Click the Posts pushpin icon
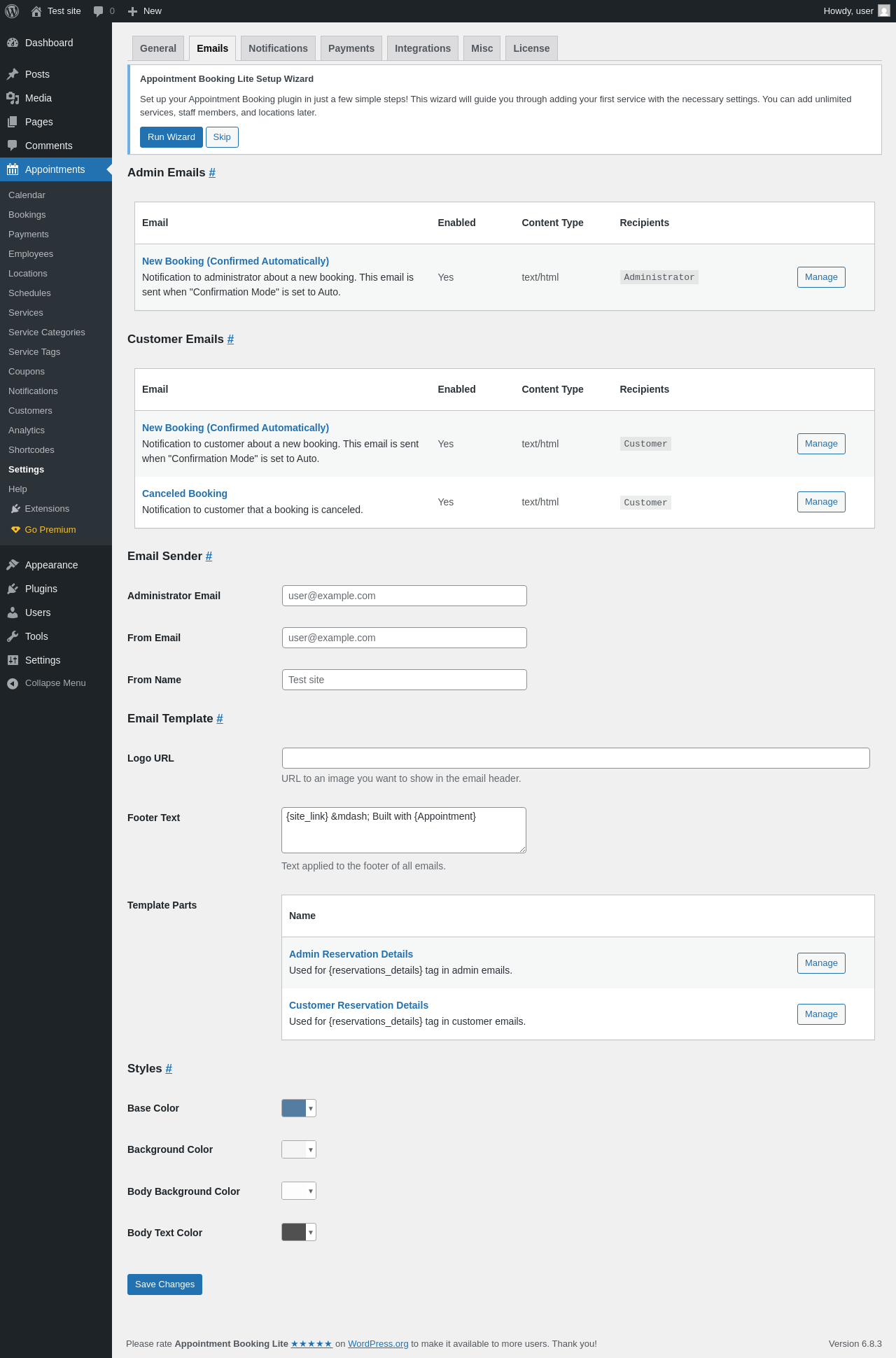Viewport: 896px width, 1358px height. (x=13, y=74)
